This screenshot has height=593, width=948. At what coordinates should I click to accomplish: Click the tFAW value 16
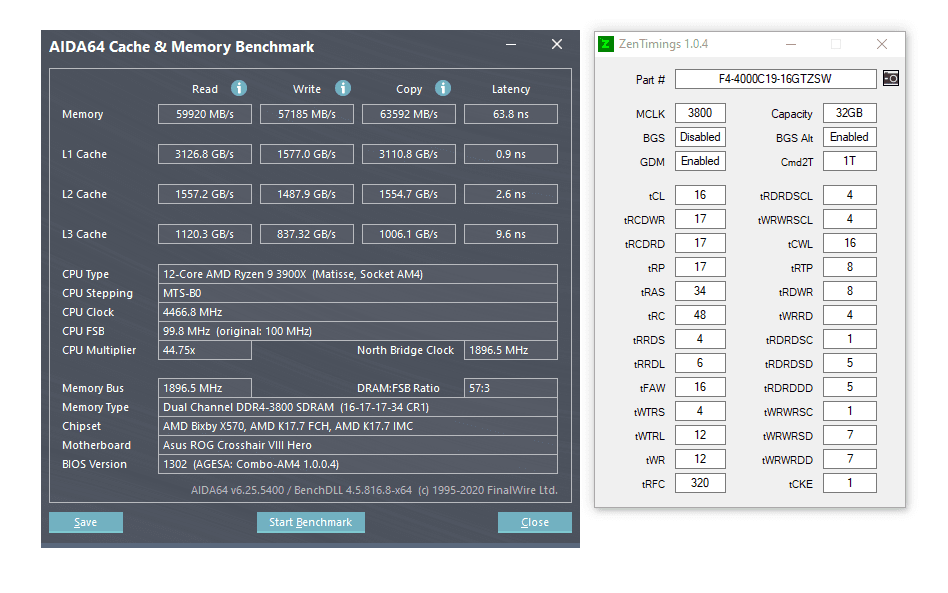tap(700, 387)
